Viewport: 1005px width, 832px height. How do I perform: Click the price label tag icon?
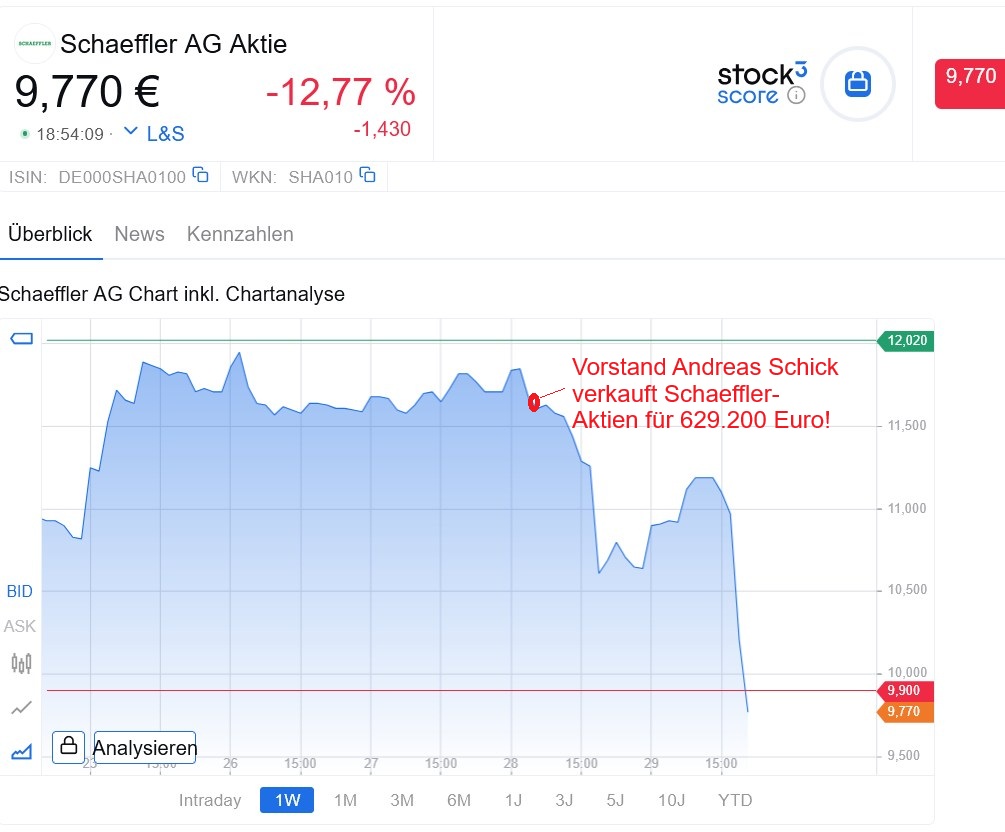(21, 339)
